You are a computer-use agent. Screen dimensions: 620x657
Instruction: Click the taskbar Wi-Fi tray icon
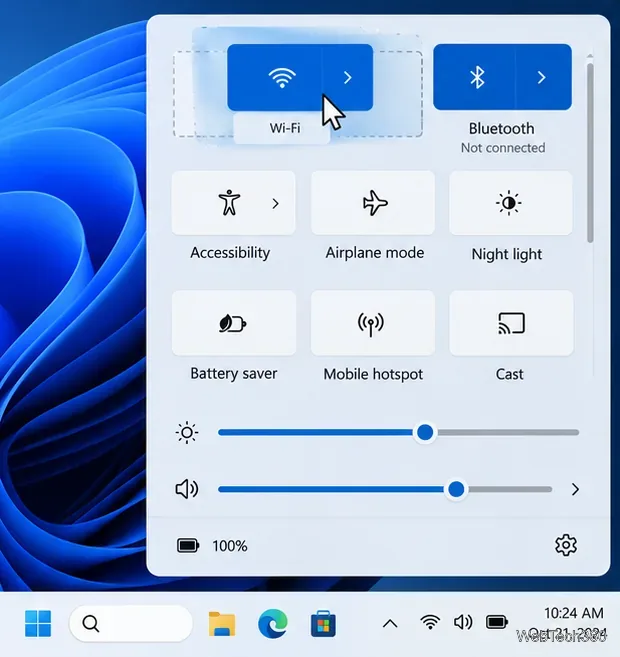coord(430,622)
